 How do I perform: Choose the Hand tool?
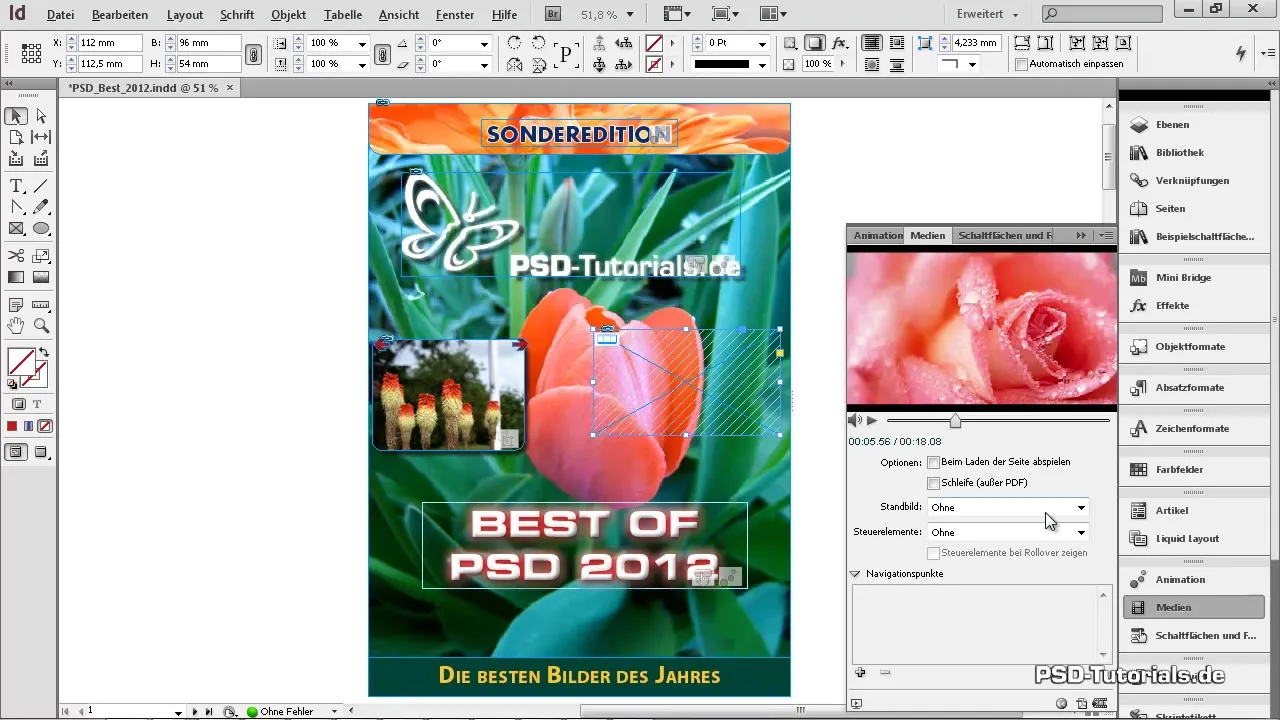[17, 326]
